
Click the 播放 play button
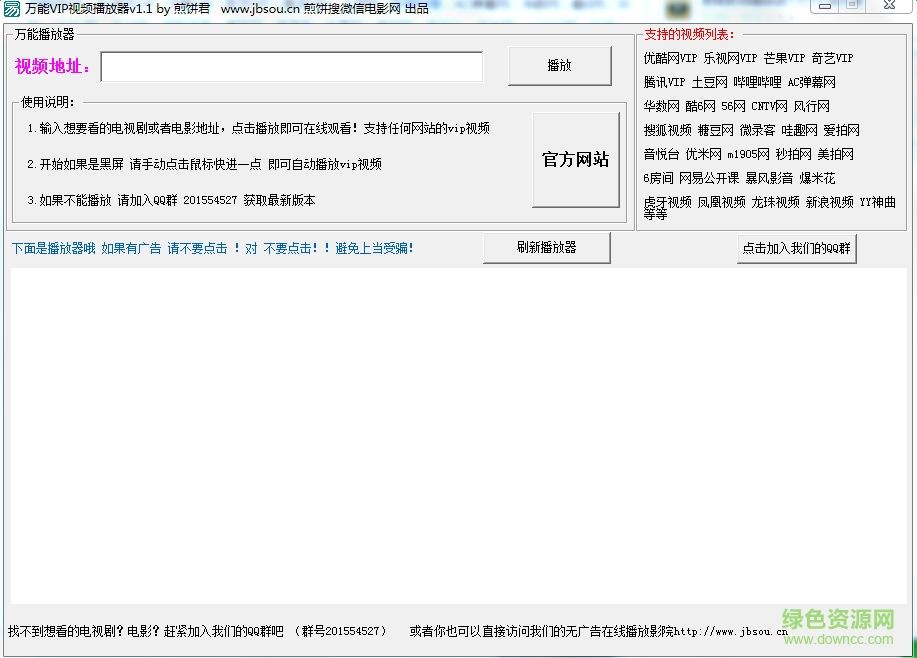tap(560, 65)
